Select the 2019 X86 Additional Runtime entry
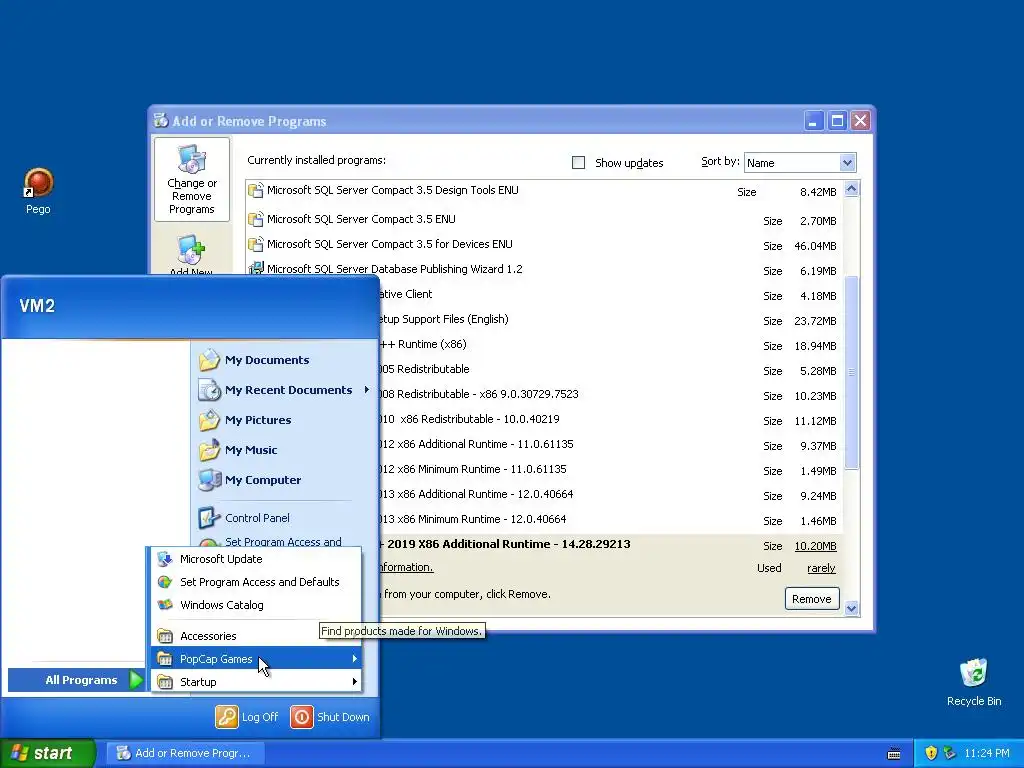This screenshot has height=768, width=1024. (505, 544)
